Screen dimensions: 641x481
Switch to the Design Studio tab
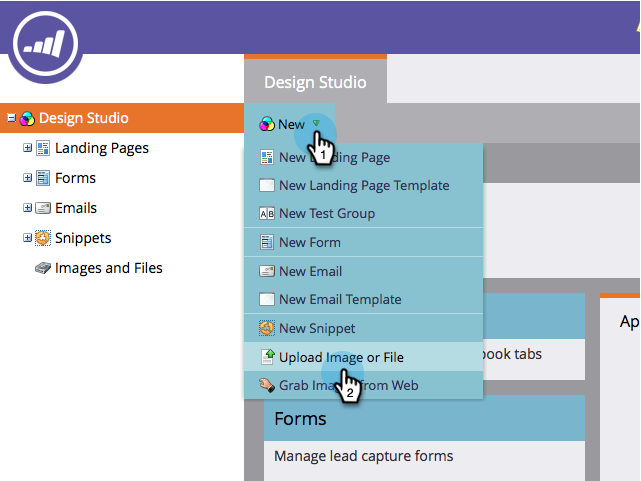pyautogui.click(x=315, y=82)
